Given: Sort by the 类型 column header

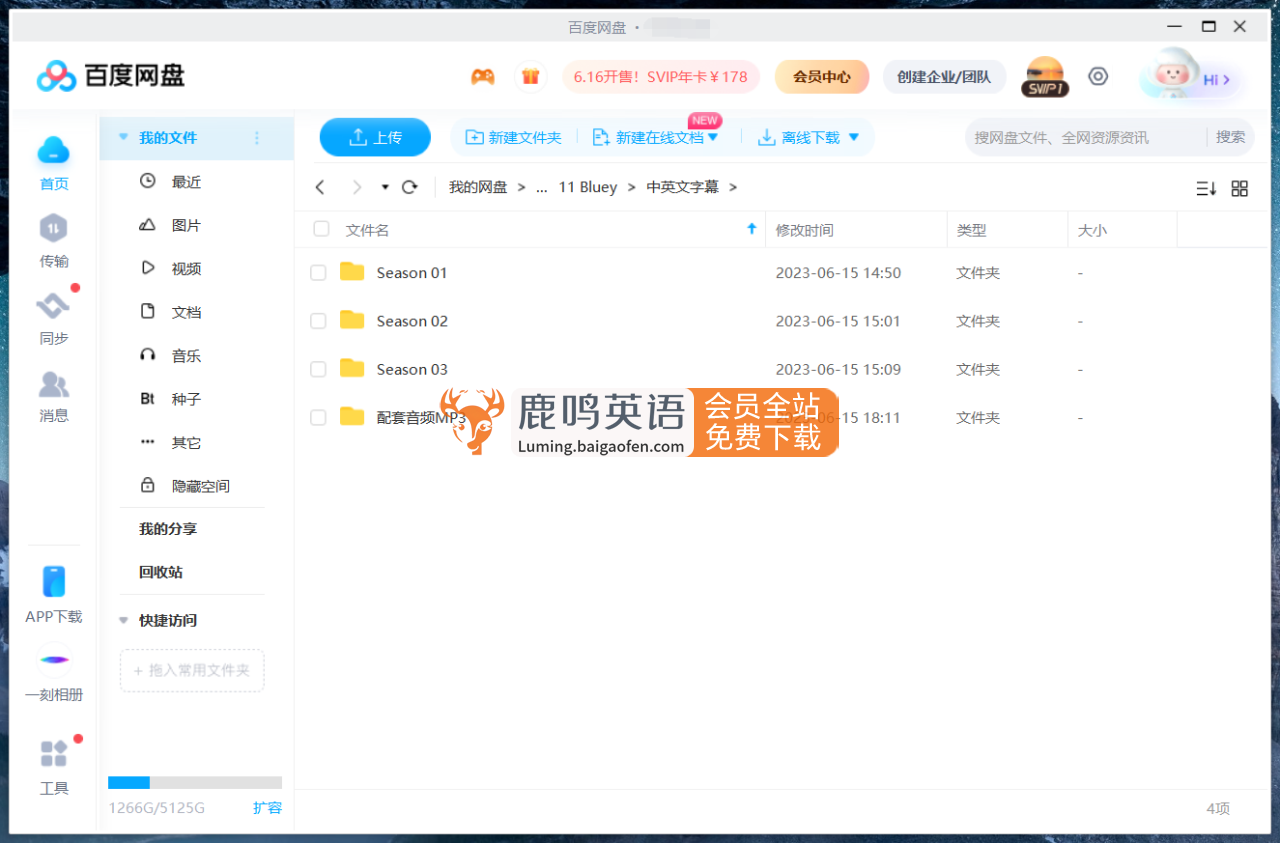Looking at the screenshot, I should [x=971, y=230].
